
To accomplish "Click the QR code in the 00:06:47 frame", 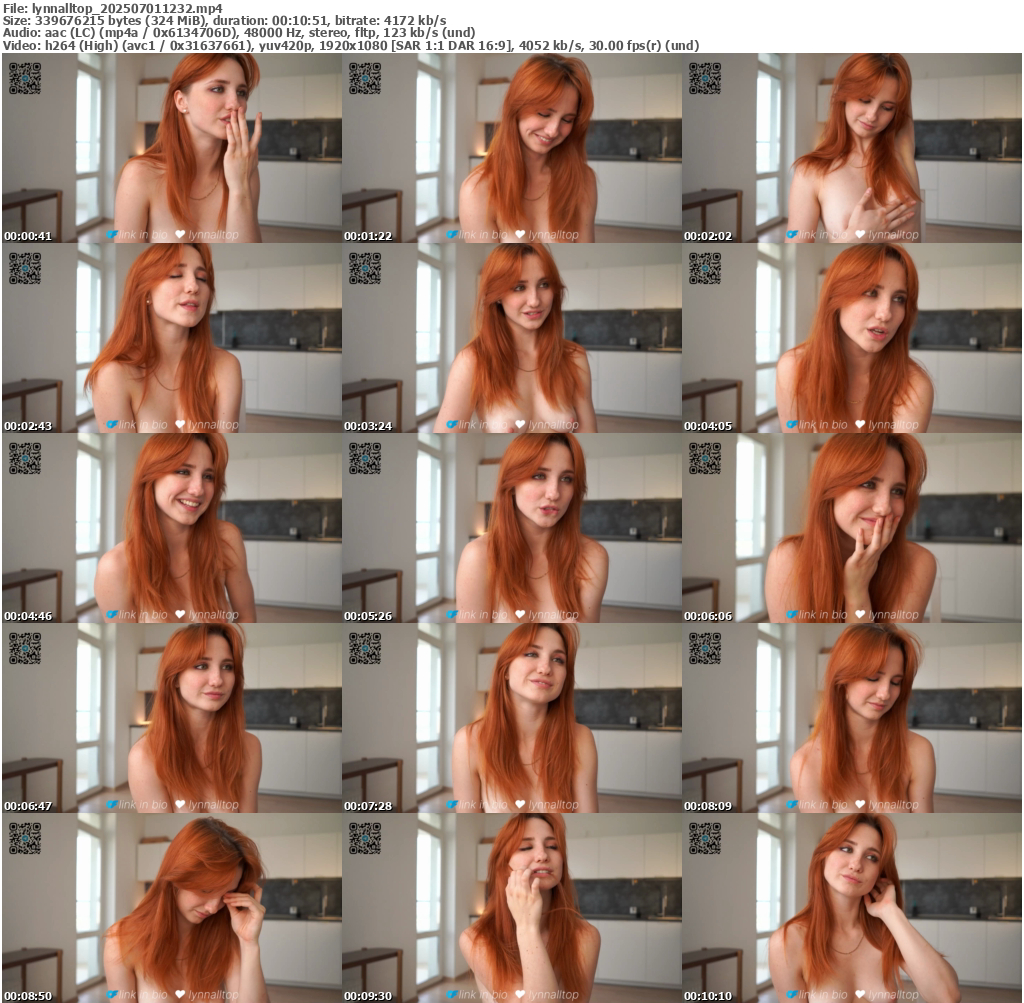I will (x=25, y=648).
